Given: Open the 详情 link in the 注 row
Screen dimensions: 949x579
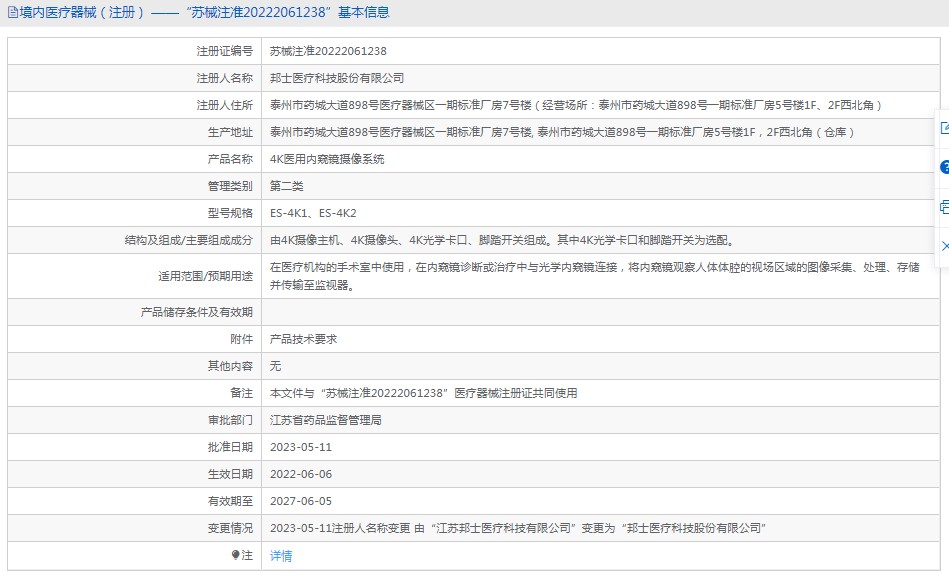Looking at the screenshot, I should click(x=281, y=555).
